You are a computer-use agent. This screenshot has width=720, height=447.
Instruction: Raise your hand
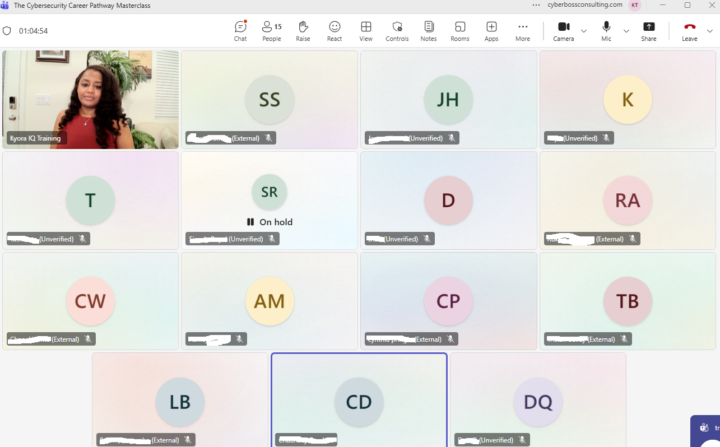303,31
